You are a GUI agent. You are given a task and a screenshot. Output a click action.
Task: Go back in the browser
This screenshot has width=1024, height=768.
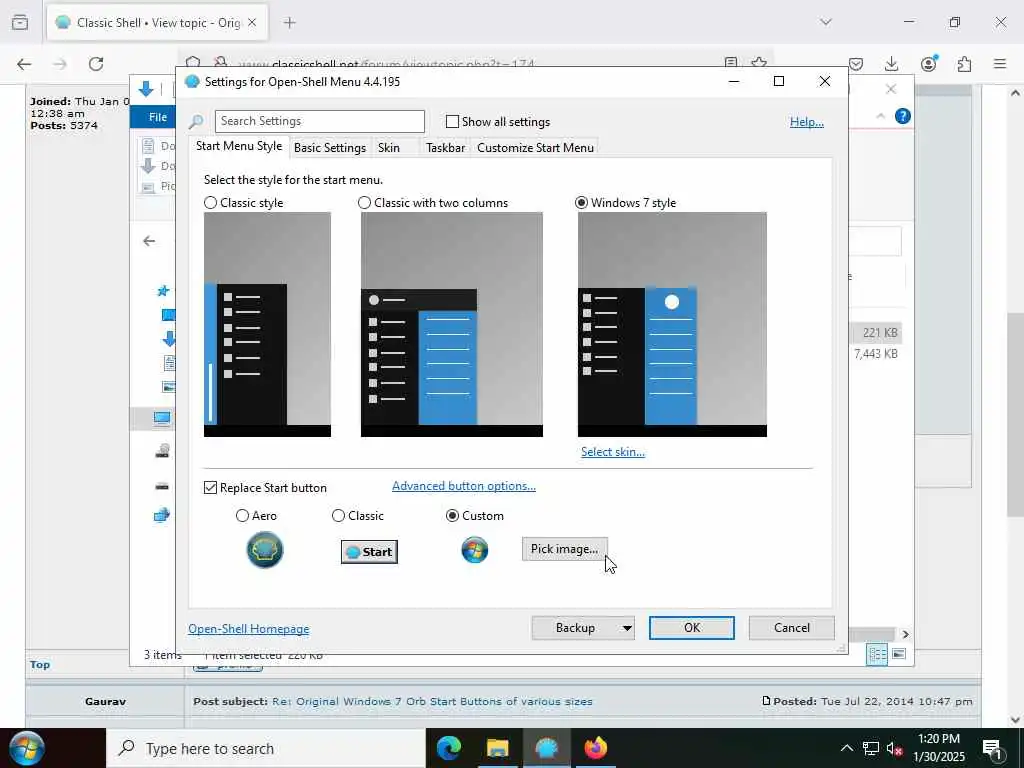[24, 64]
